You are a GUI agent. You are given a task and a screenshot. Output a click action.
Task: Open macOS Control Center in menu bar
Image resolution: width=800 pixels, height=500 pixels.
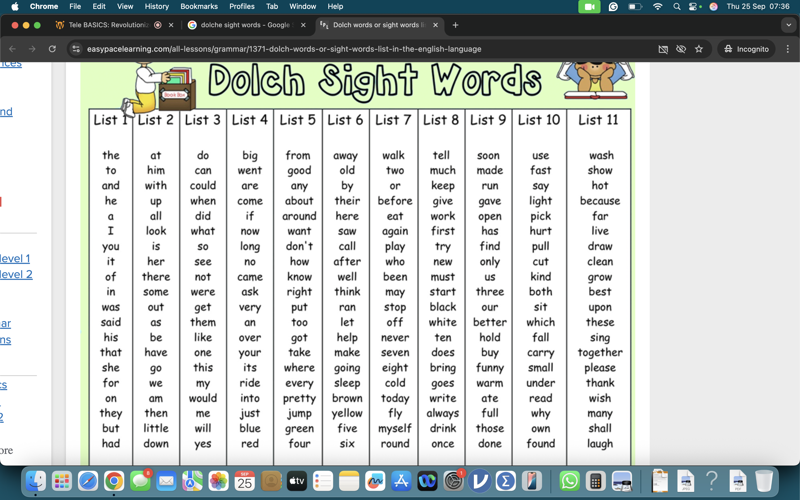pos(695,6)
